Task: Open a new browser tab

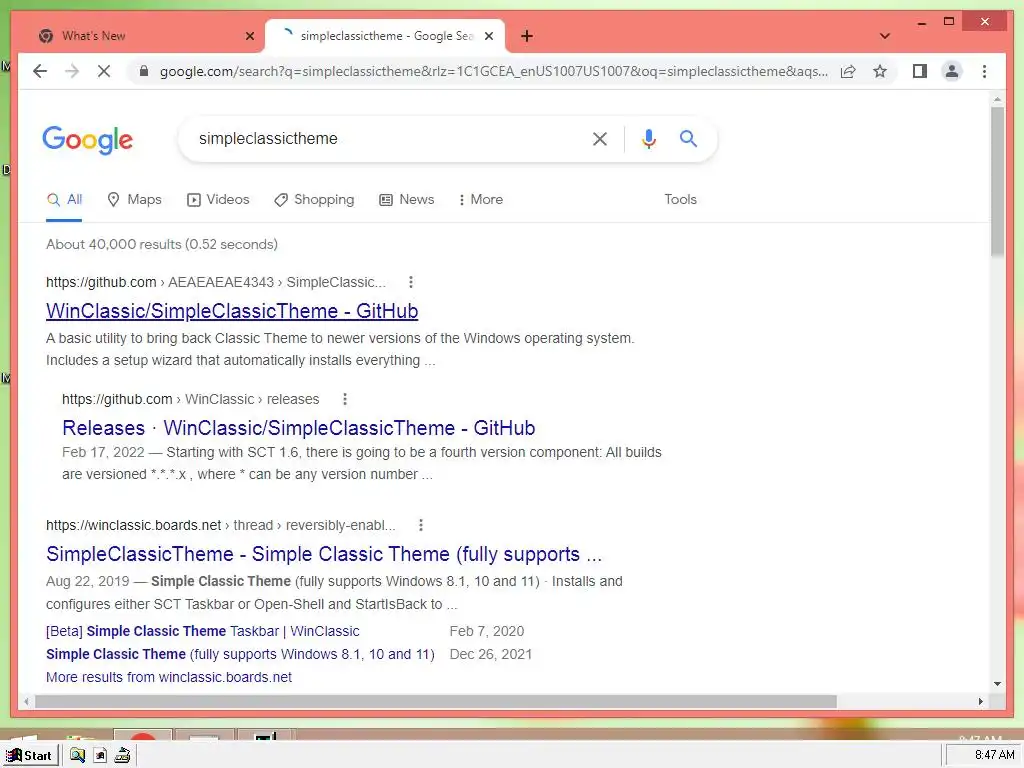Action: (527, 36)
